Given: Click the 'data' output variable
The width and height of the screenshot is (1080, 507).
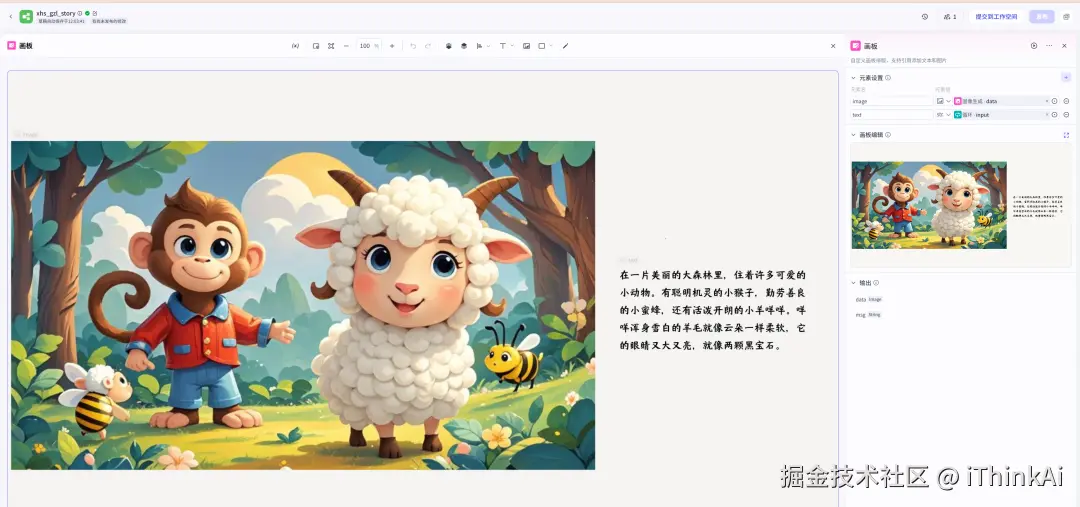Looking at the screenshot, I should click(860, 300).
